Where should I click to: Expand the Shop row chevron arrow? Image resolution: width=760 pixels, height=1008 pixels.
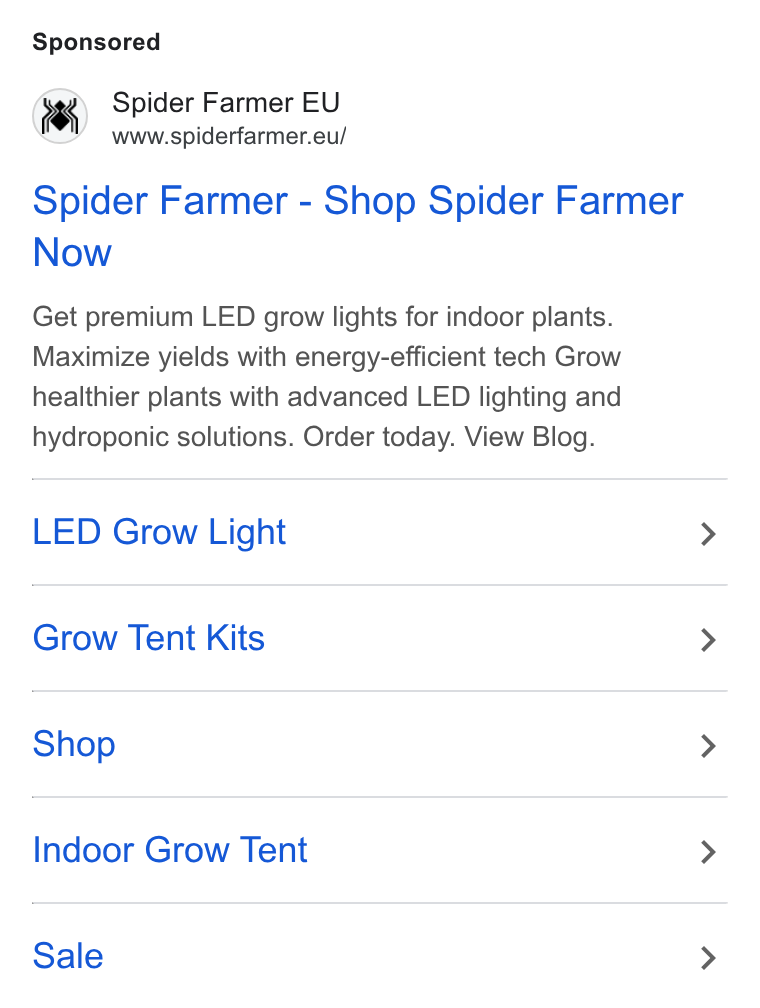click(x=708, y=746)
